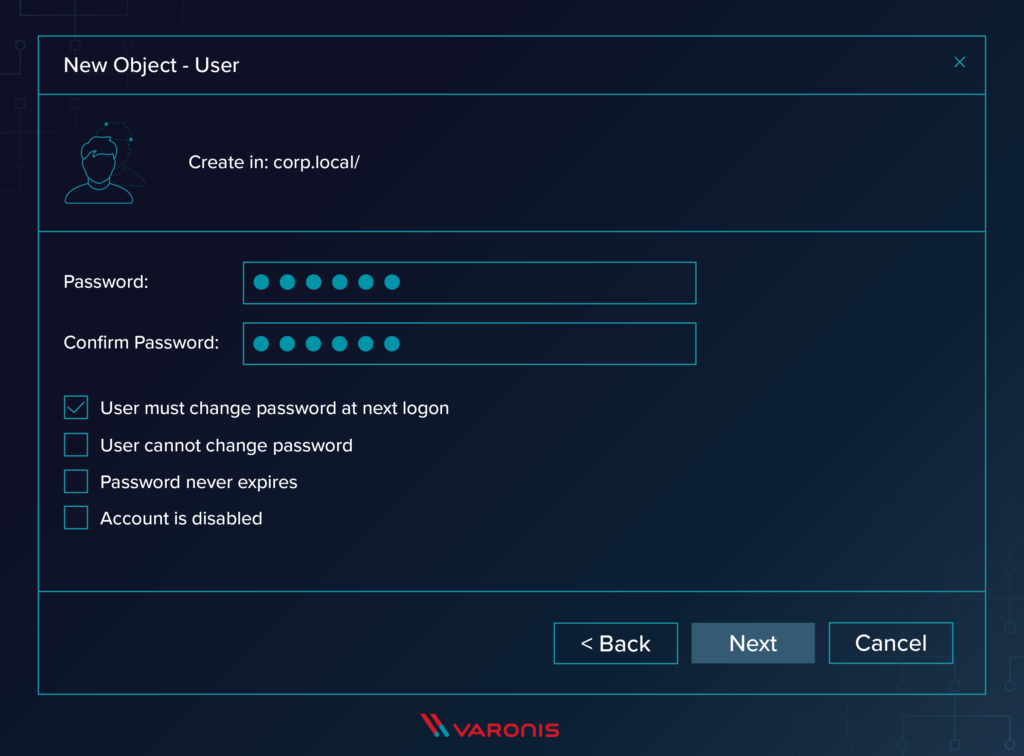The image size is (1024, 756).
Task: Click the 'User must change password' label text
Action: coord(274,407)
